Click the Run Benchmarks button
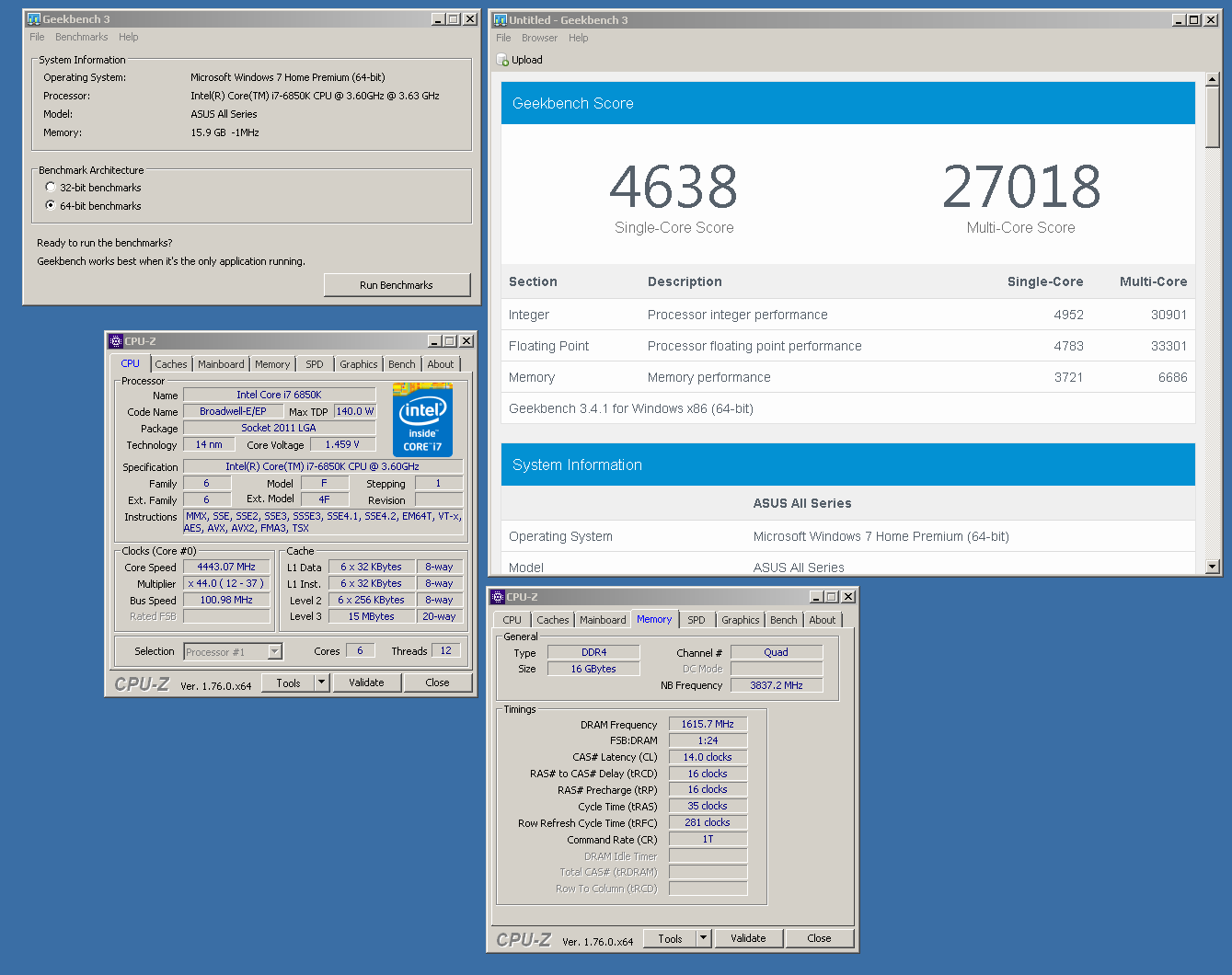This screenshot has height=975, width=1232. click(397, 285)
